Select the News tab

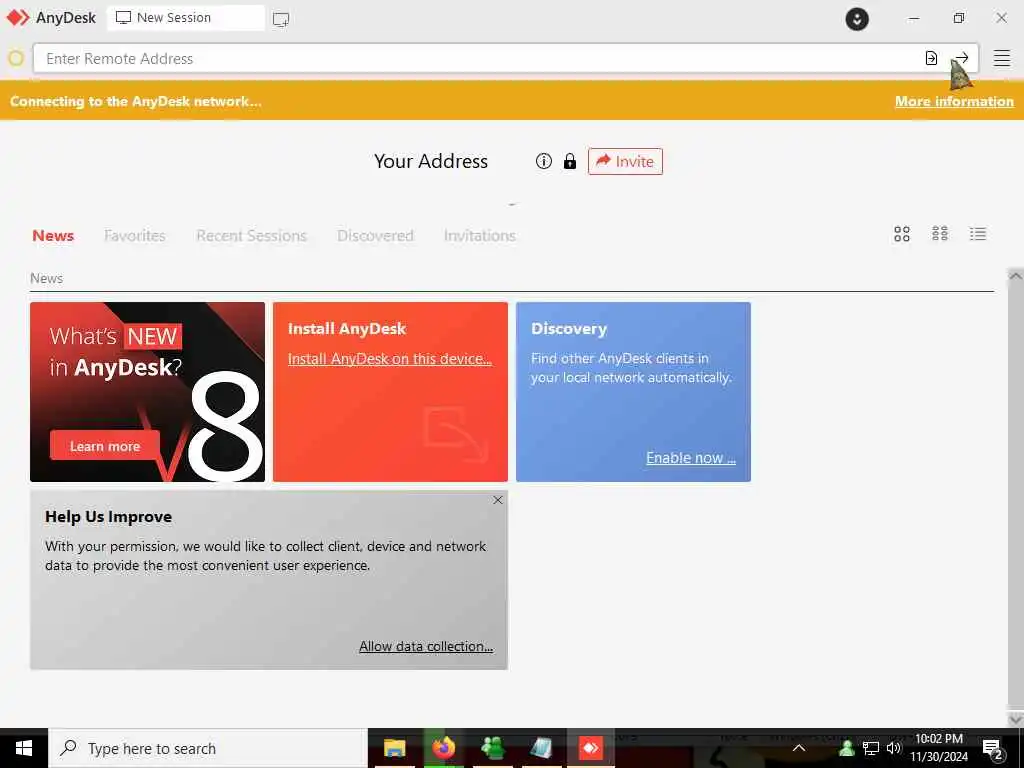53,236
